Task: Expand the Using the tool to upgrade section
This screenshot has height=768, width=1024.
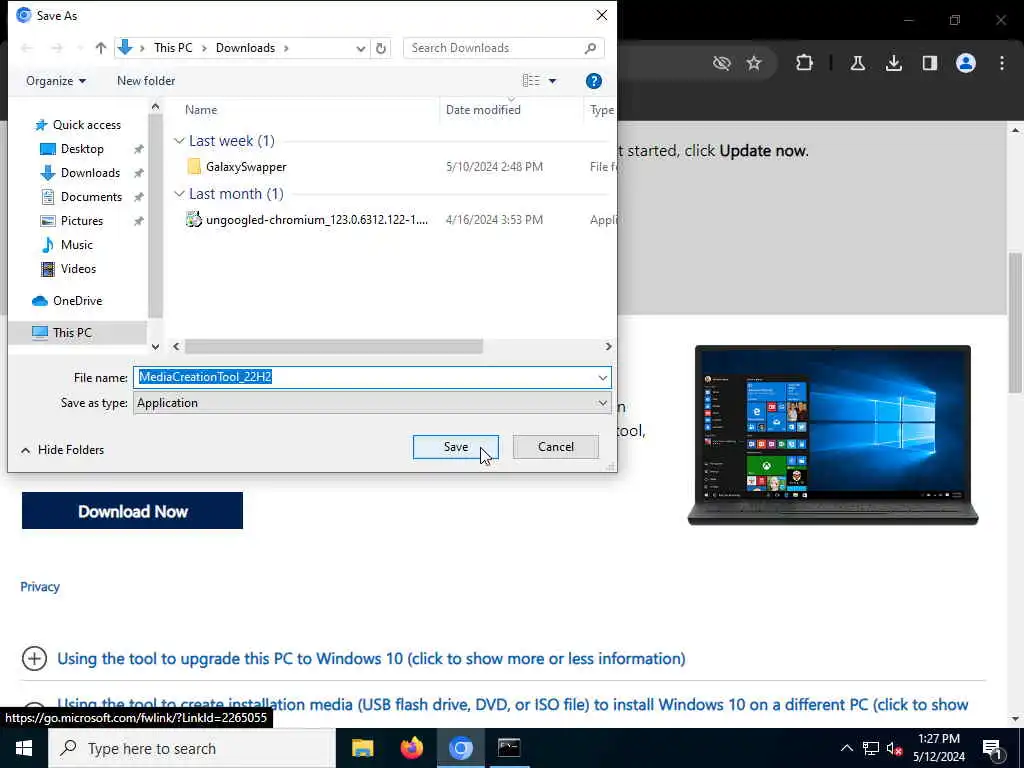Action: (x=35, y=658)
